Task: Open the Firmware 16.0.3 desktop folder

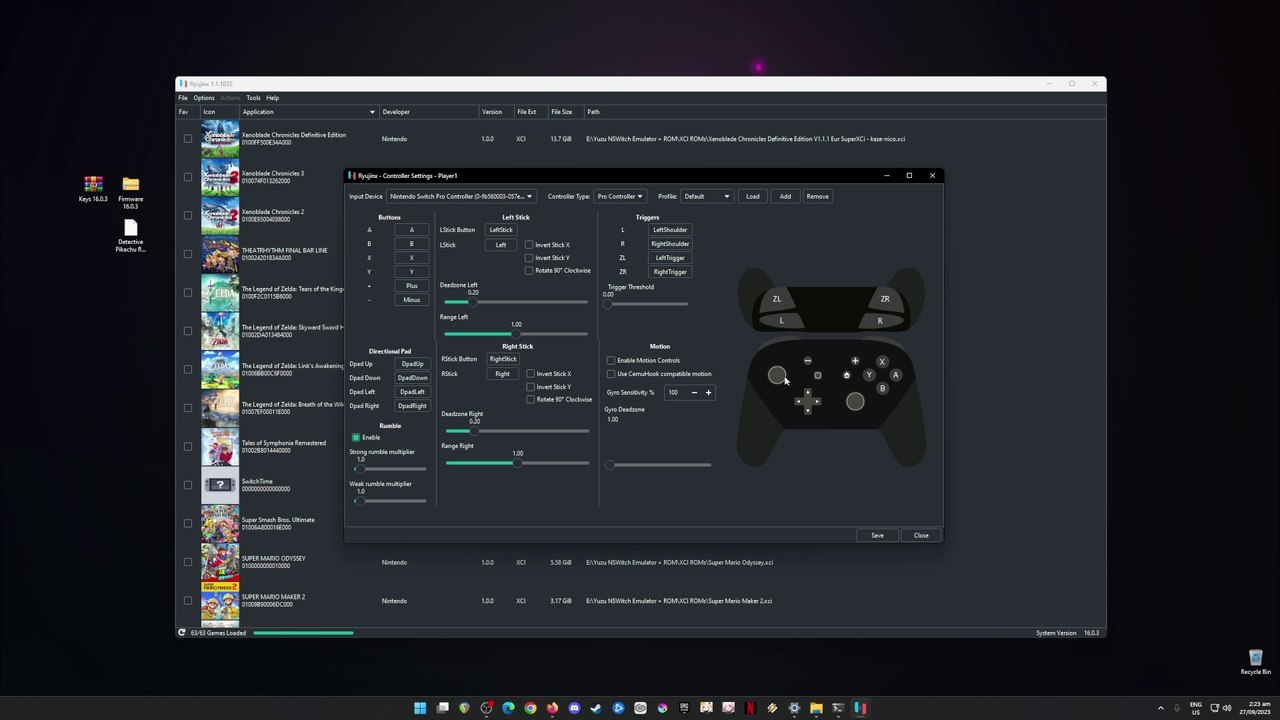Action: click(x=130, y=193)
